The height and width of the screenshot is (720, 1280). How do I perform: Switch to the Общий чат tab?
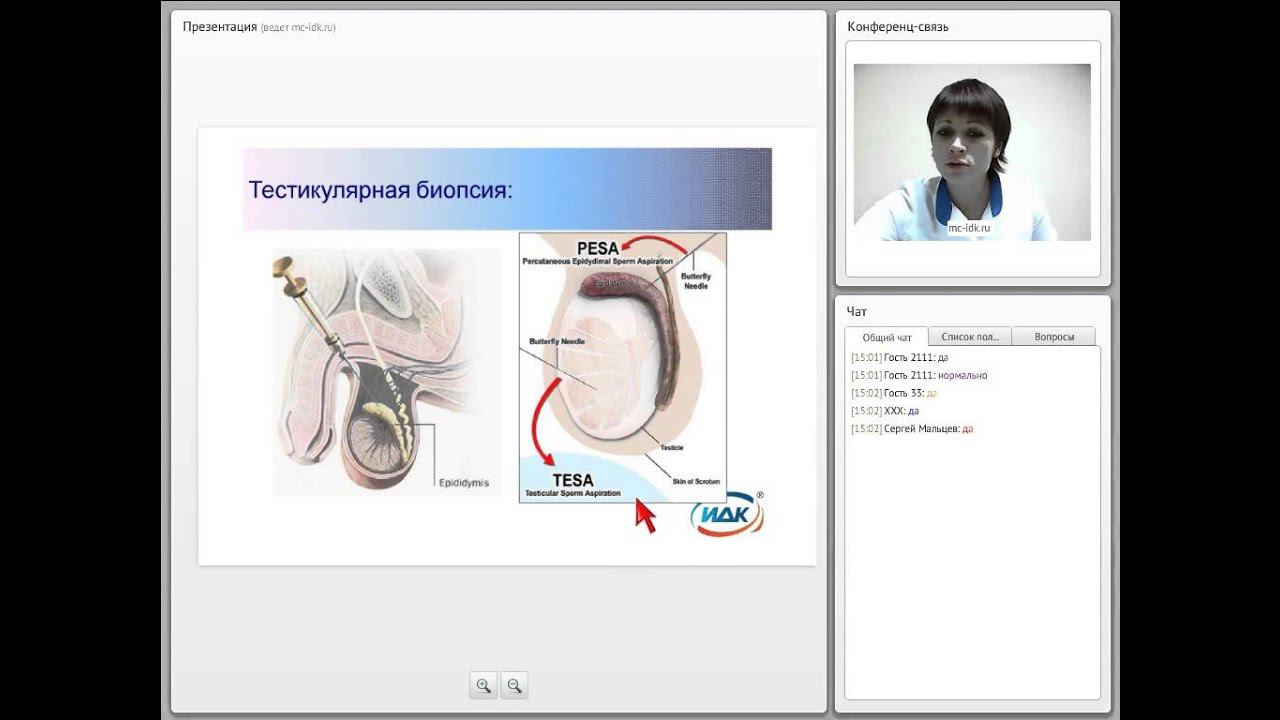[x=887, y=337]
